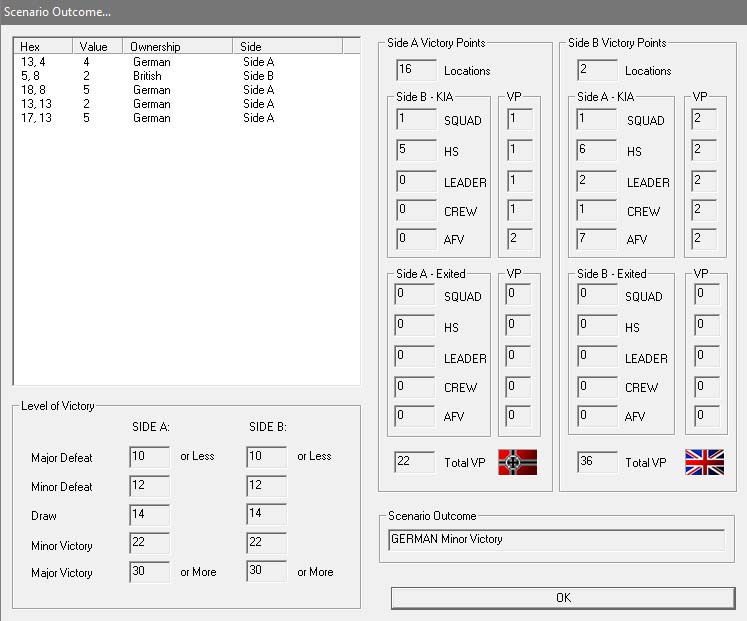Viewport: 747px width, 621px height.
Task: Click Side A KIA AFV count field showing 7
Action: point(597,239)
